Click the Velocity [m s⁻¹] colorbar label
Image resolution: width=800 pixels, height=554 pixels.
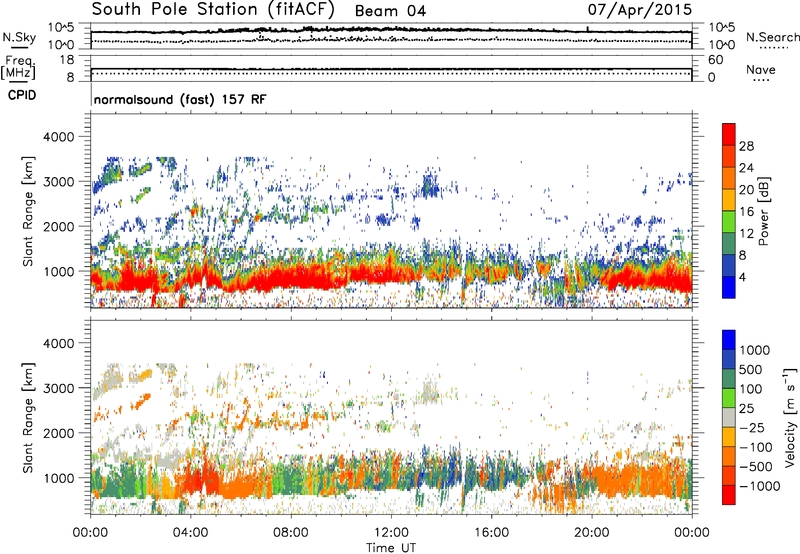pos(790,417)
